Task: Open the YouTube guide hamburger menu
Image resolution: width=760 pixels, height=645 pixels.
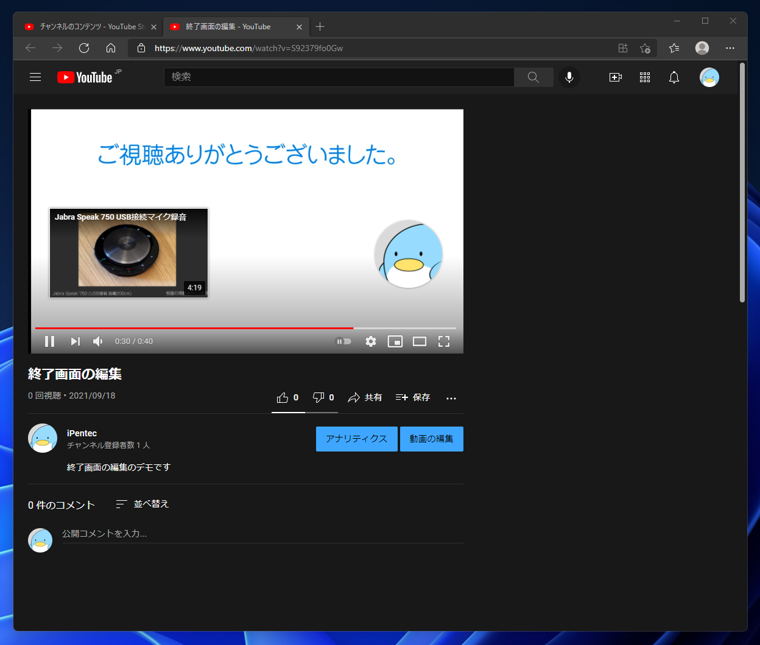Action: coord(35,77)
